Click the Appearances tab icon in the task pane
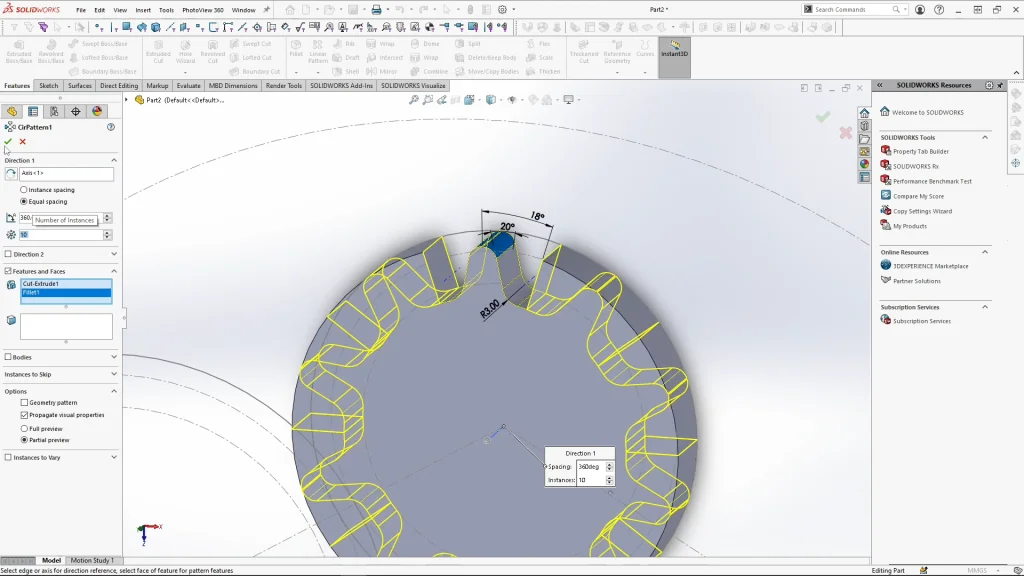 [x=864, y=164]
